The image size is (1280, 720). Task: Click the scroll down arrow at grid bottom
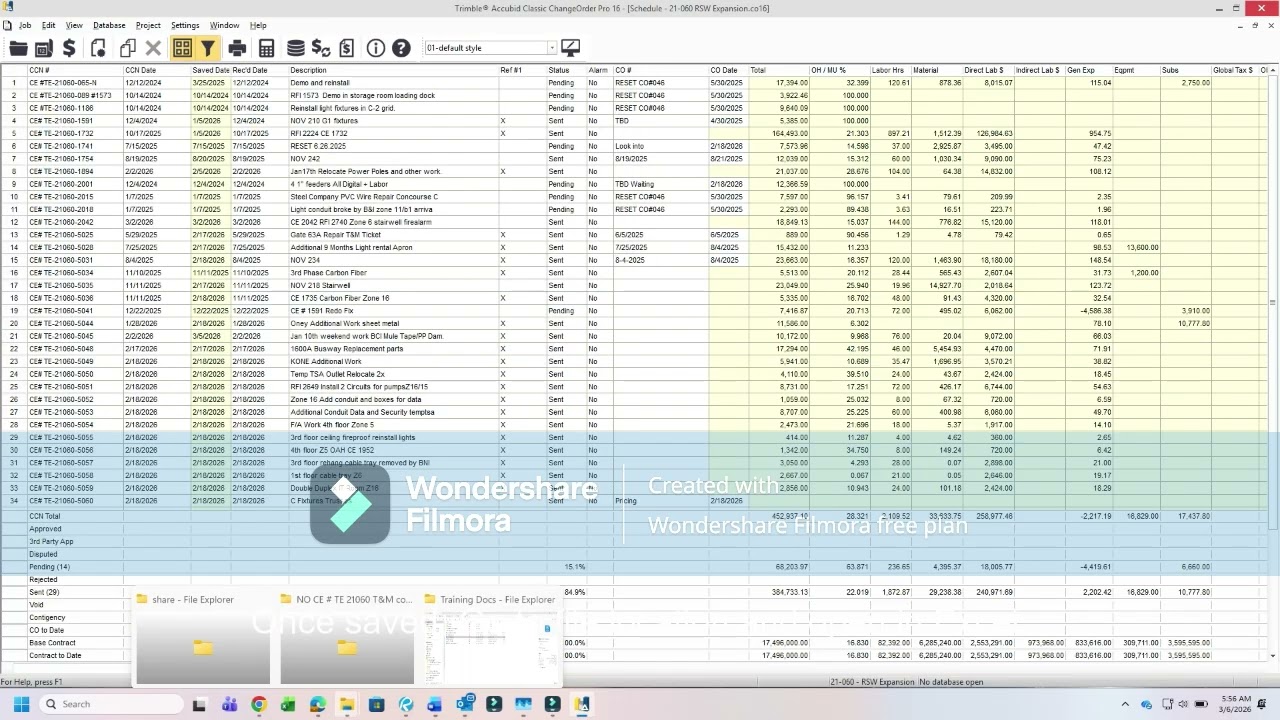pyautogui.click(x=1274, y=656)
